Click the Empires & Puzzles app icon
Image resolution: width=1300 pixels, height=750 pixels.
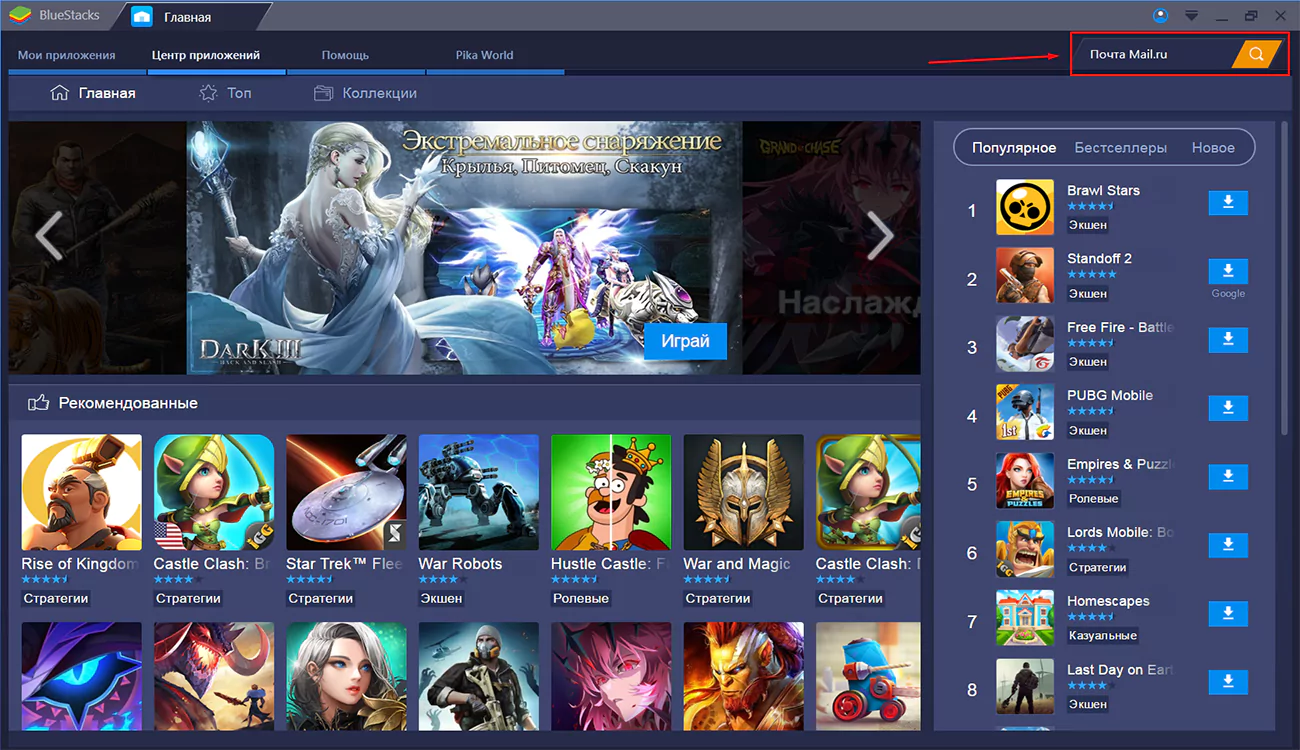pyautogui.click(x=1025, y=482)
